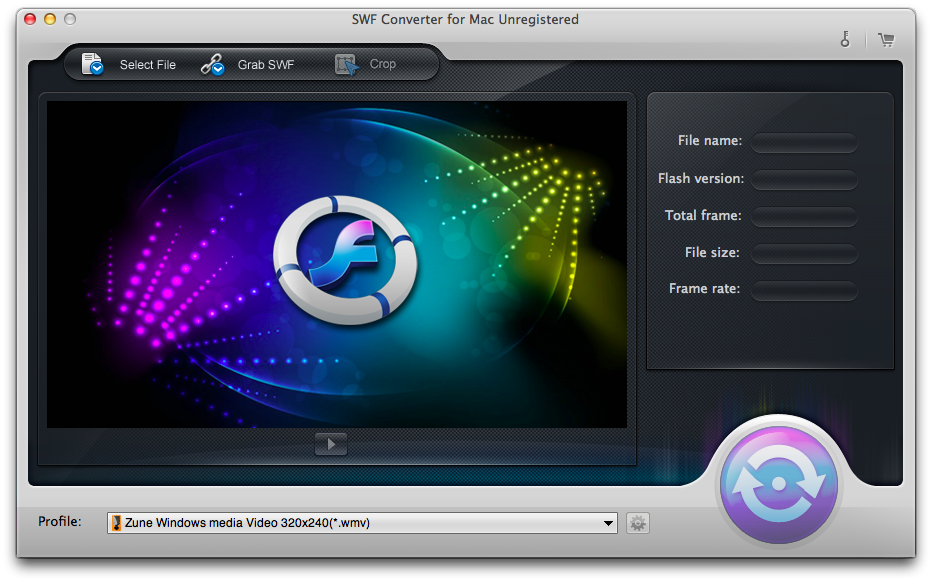Image resolution: width=932 pixels, height=582 pixels.
Task: Click the "Flash version:" label
Action: click(701, 178)
